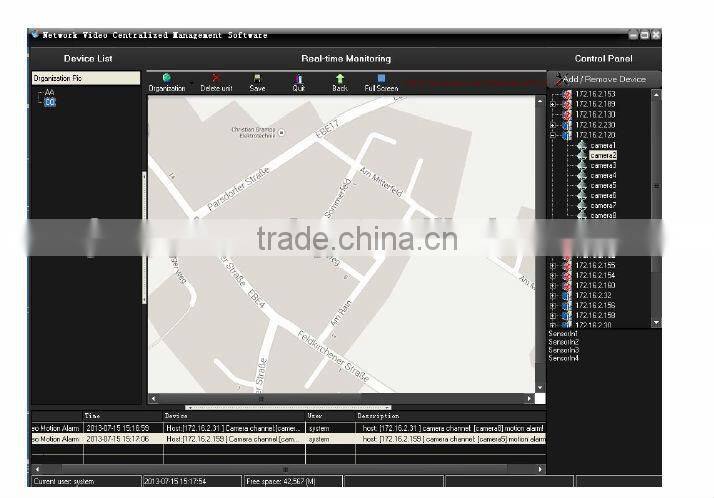Screen dimensions: 714x498
Task: Click the Add / Remove Device button
Action: click(604, 79)
